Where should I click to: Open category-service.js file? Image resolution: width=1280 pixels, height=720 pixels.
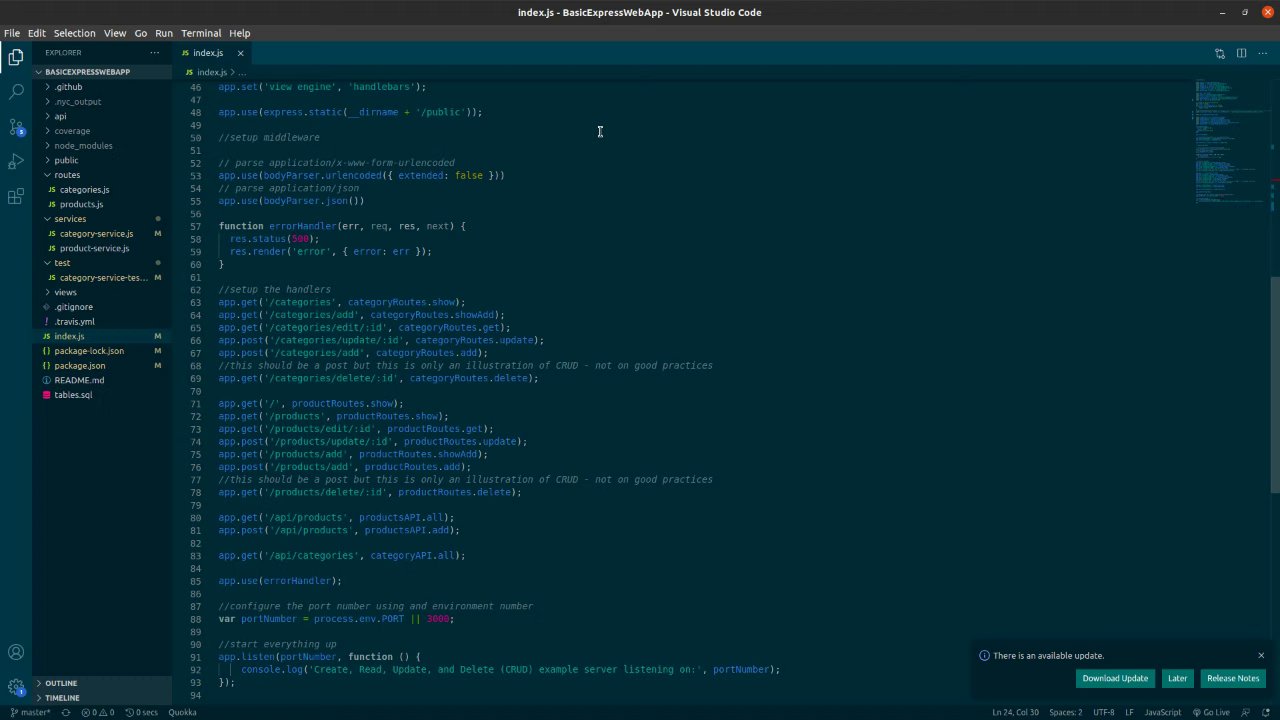(96, 234)
